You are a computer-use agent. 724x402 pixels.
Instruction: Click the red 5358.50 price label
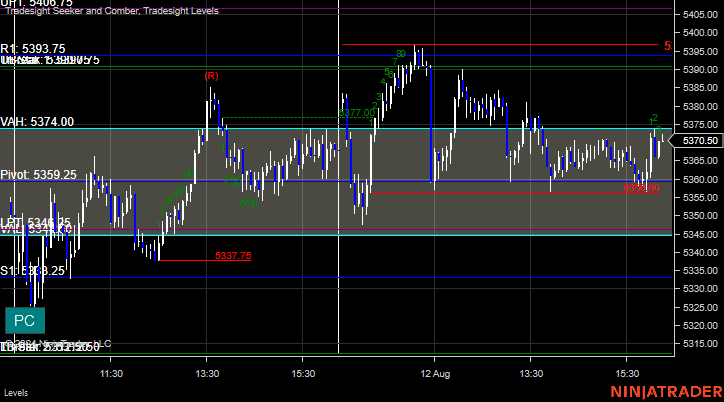coord(641,188)
